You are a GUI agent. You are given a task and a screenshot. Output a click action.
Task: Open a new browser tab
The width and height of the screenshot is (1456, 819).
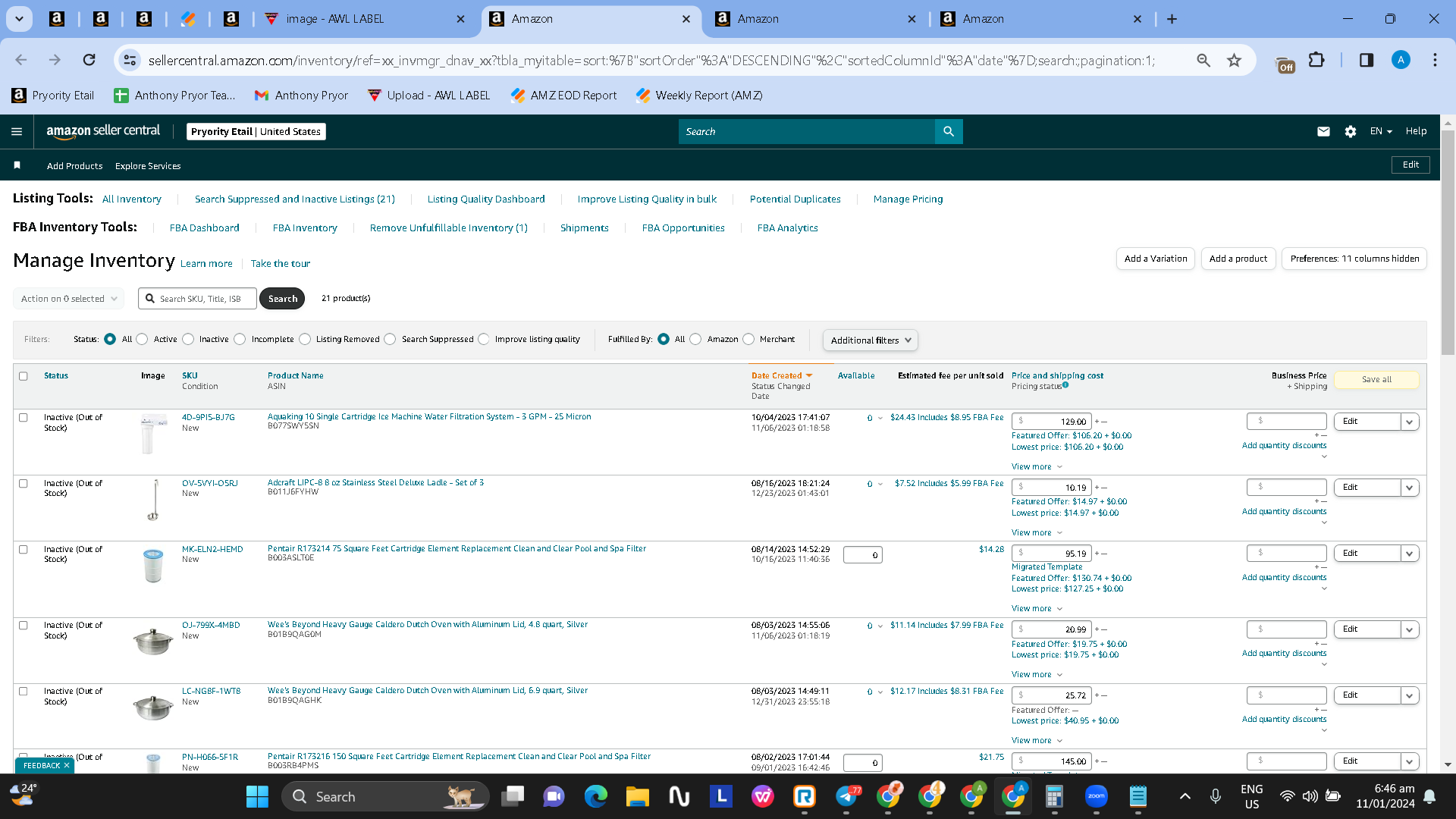pyautogui.click(x=1172, y=19)
